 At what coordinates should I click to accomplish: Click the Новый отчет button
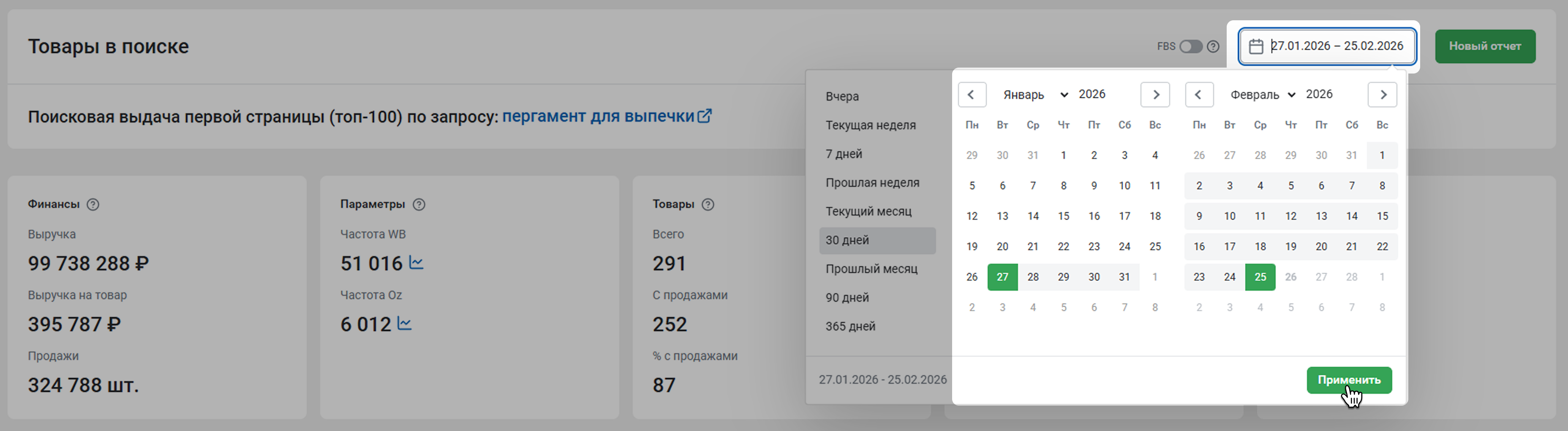(1485, 46)
